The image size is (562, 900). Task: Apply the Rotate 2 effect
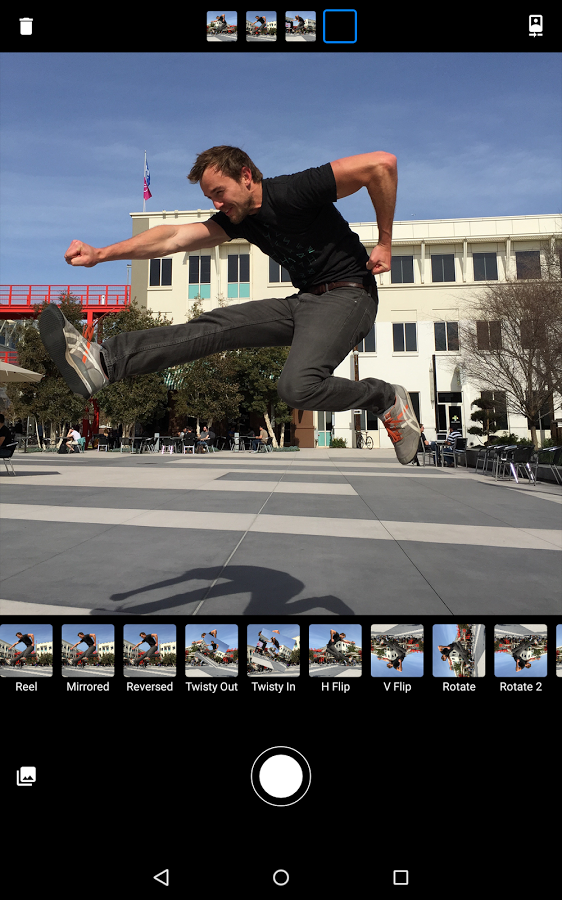[521, 658]
